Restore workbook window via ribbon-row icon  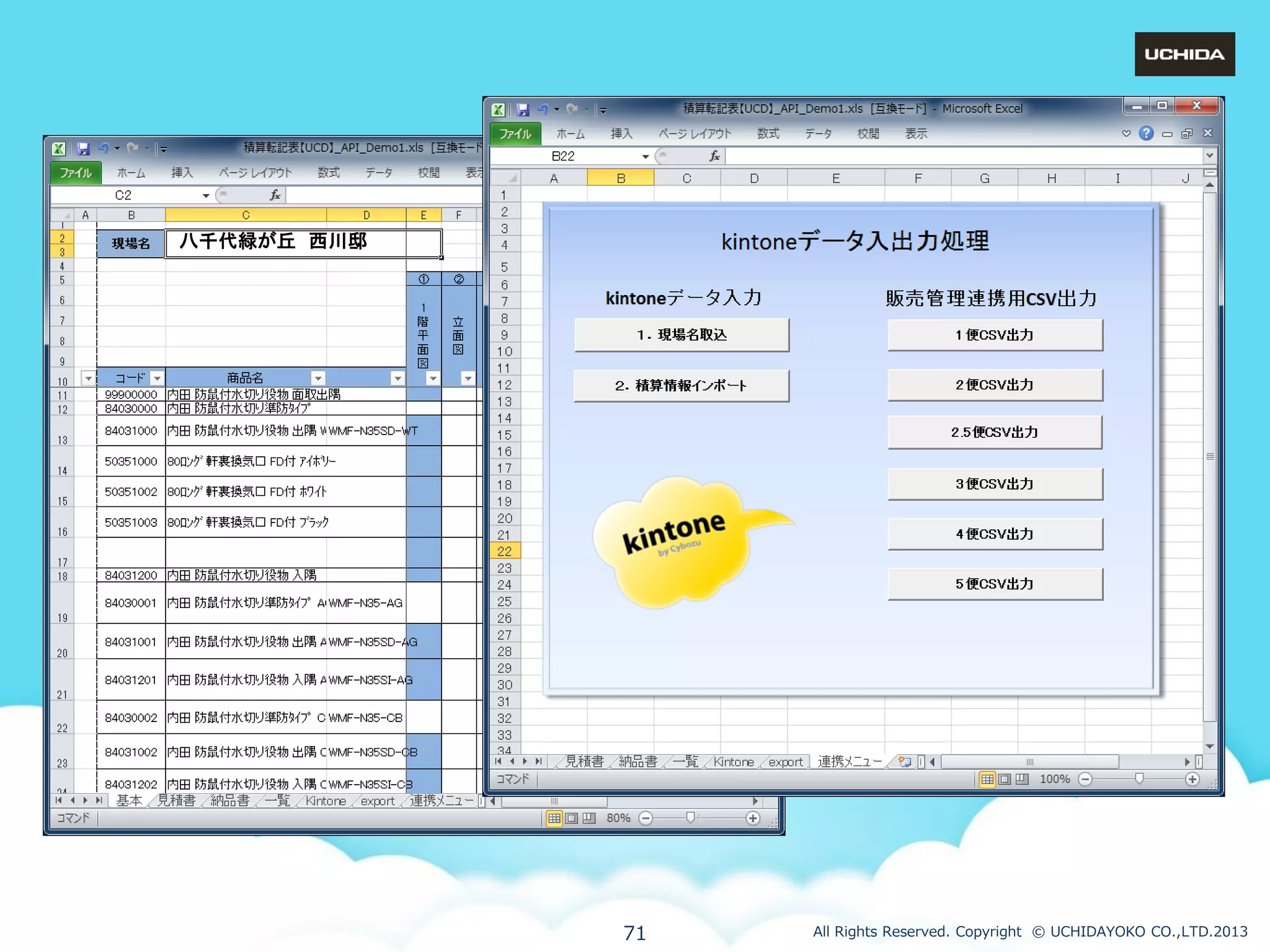tap(1187, 134)
